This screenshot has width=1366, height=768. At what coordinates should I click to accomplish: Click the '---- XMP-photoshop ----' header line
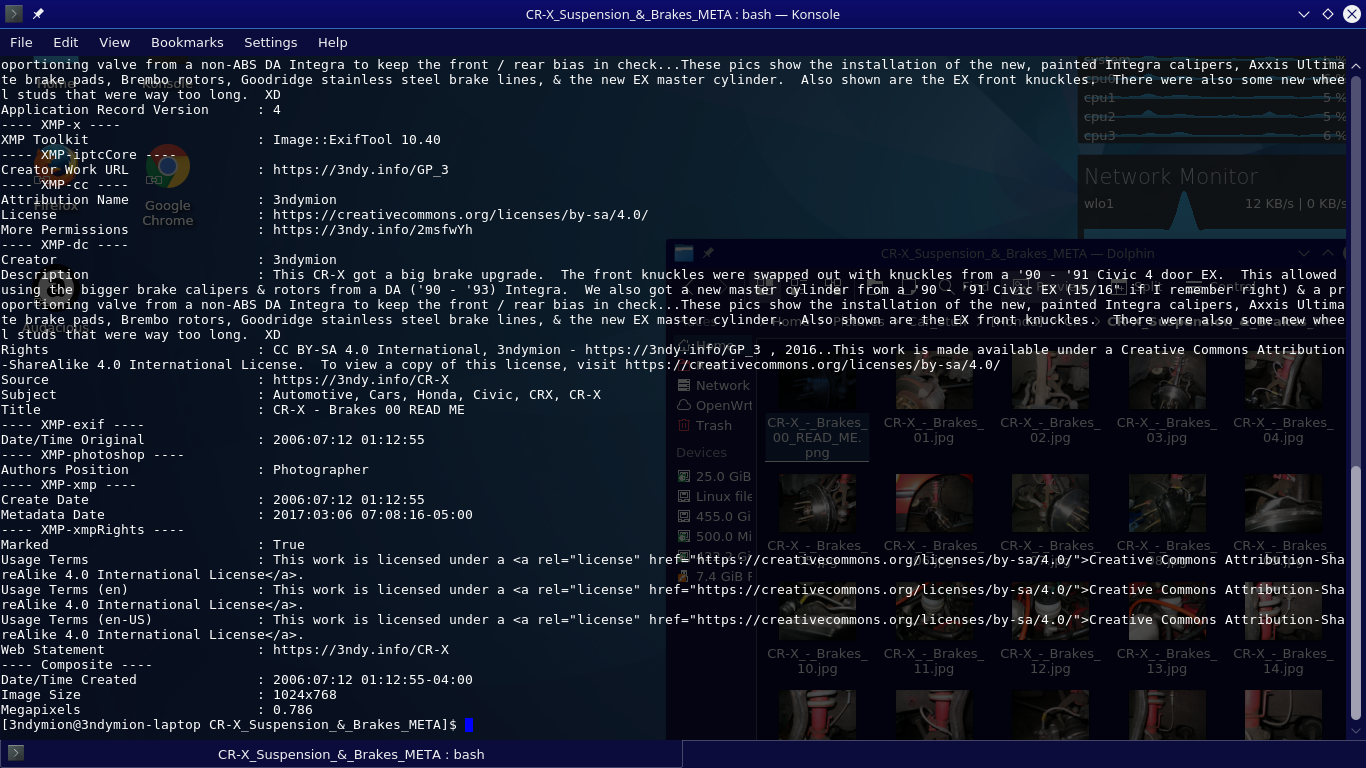(x=93, y=455)
